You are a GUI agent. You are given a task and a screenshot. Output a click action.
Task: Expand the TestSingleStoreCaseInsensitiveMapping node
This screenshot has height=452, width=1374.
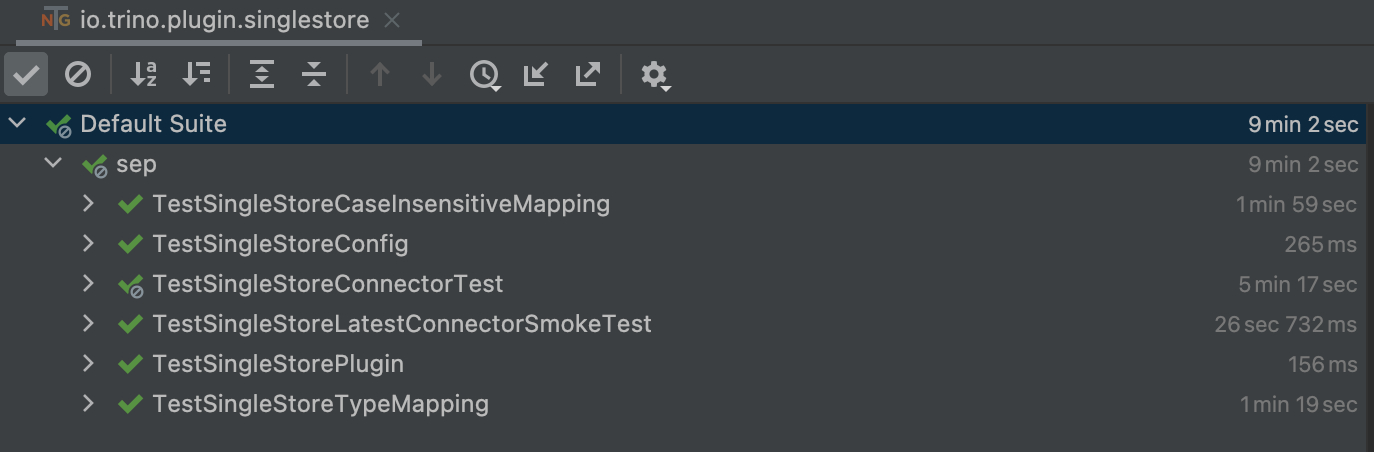[x=88, y=204]
